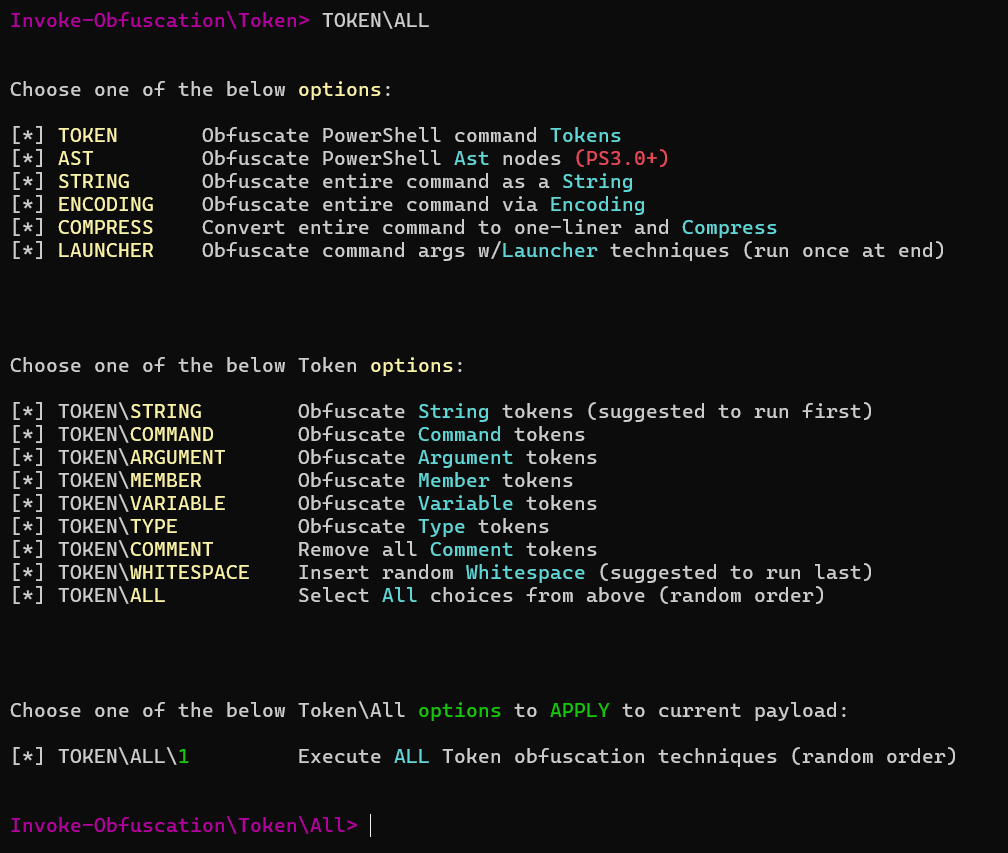
Task: Click the TOKEN entry in the first options list
Action: click(x=87, y=135)
